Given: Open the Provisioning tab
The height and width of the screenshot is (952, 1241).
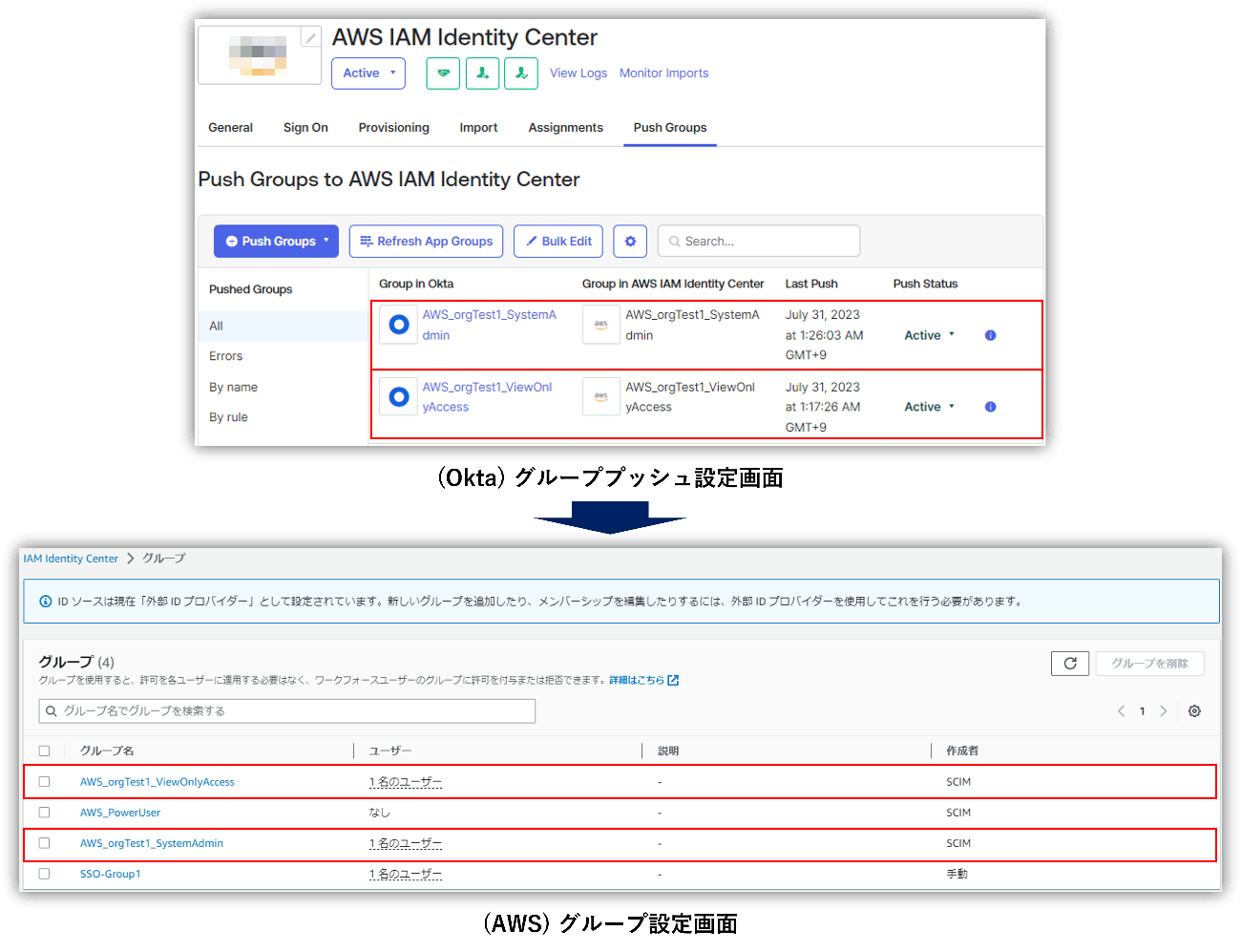Looking at the screenshot, I should point(394,128).
